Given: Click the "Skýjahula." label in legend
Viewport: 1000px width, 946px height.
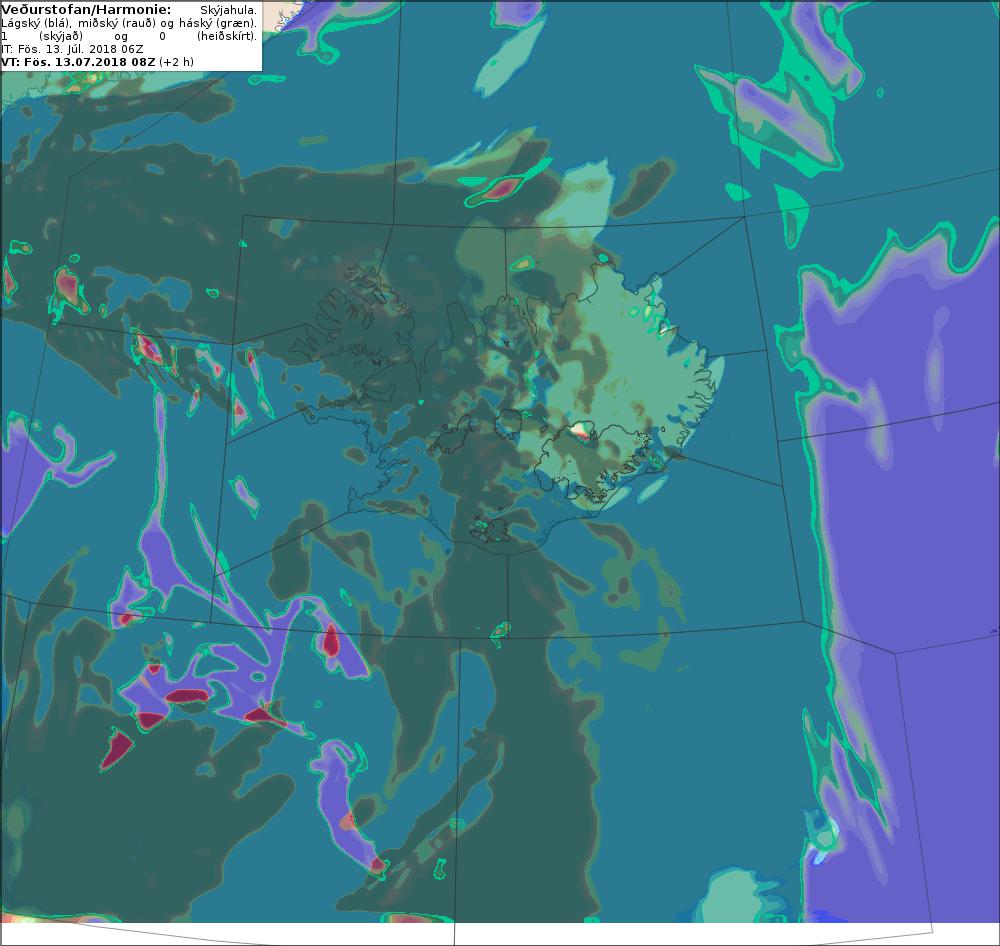Looking at the screenshot, I should tap(228, 10).
